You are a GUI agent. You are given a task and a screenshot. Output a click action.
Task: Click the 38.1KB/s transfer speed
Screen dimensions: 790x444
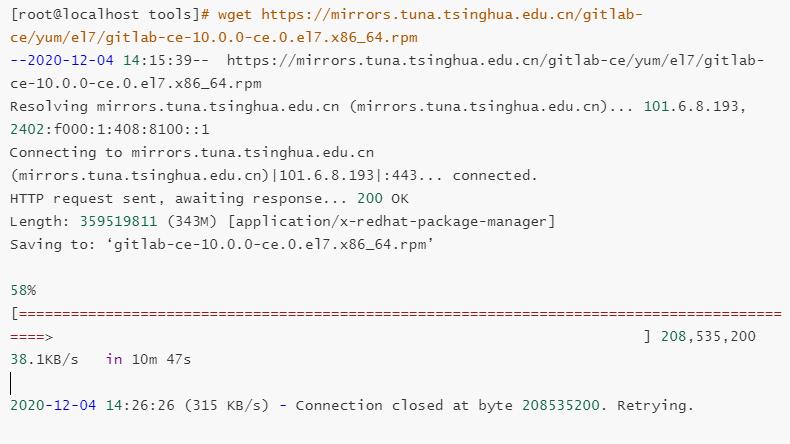coord(46,359)
